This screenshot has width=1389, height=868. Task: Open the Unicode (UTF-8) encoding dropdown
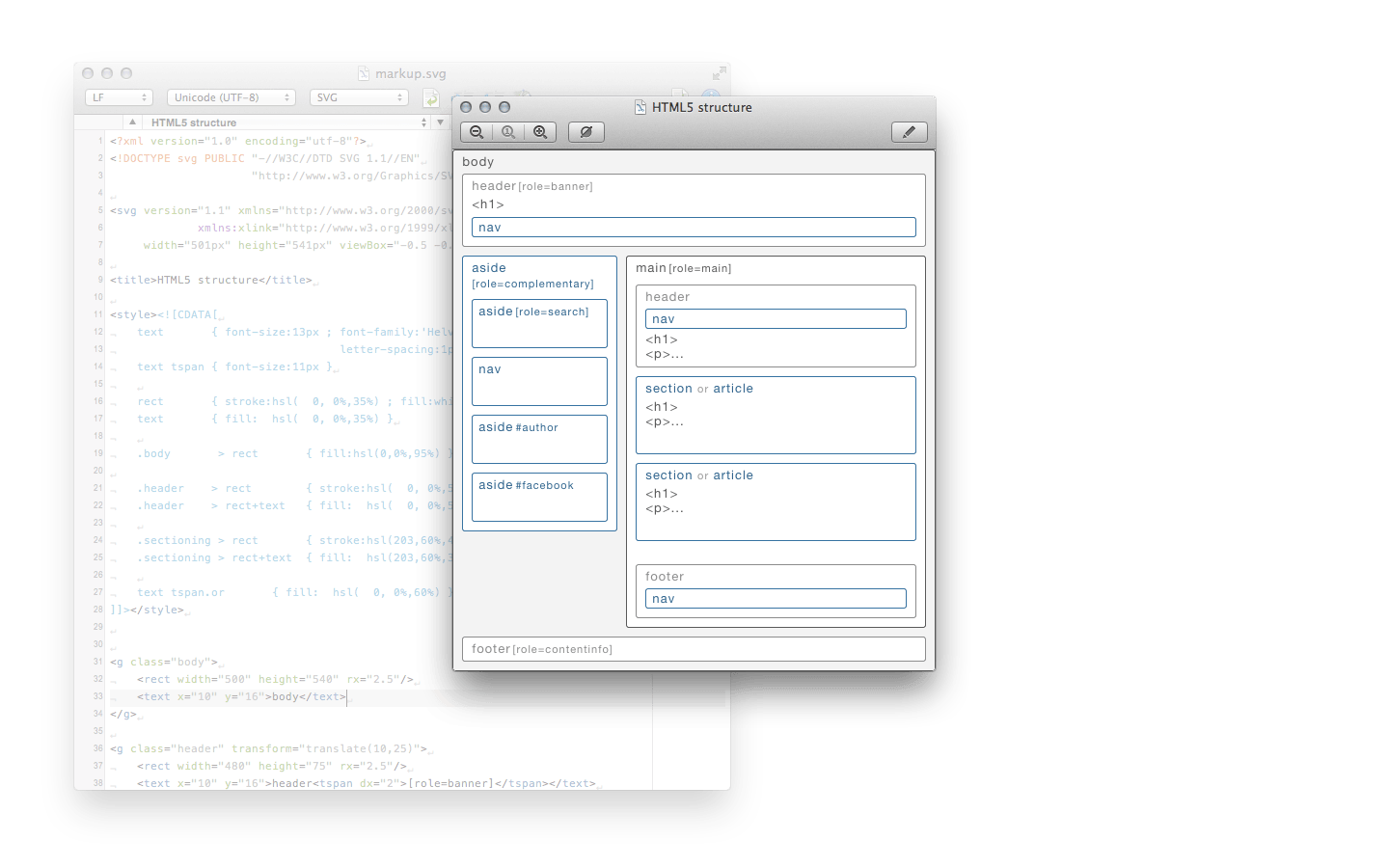(231, 97)
